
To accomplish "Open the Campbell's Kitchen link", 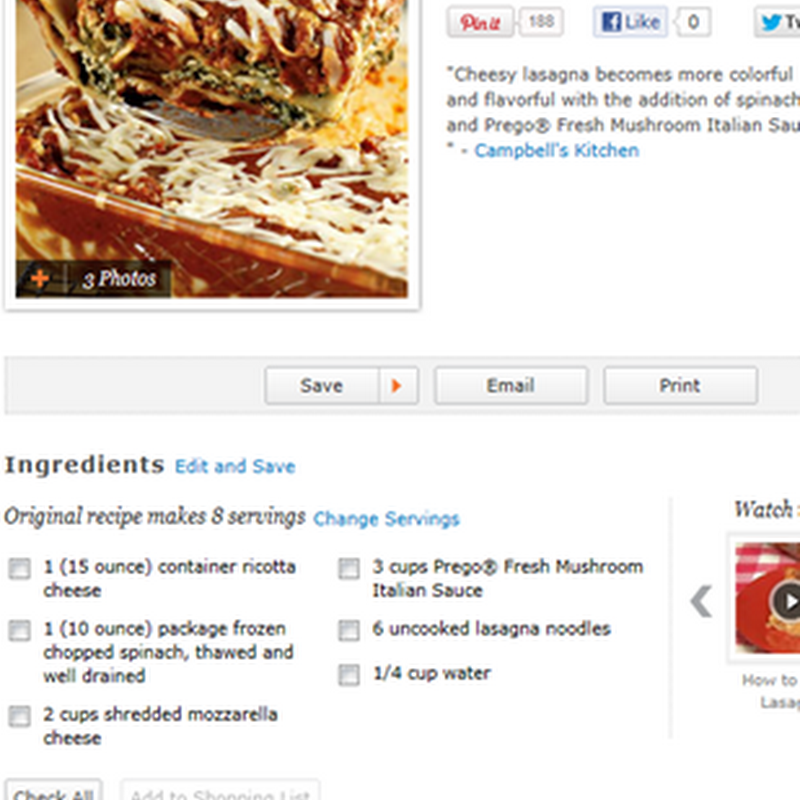I will click(x=557, y=151).
